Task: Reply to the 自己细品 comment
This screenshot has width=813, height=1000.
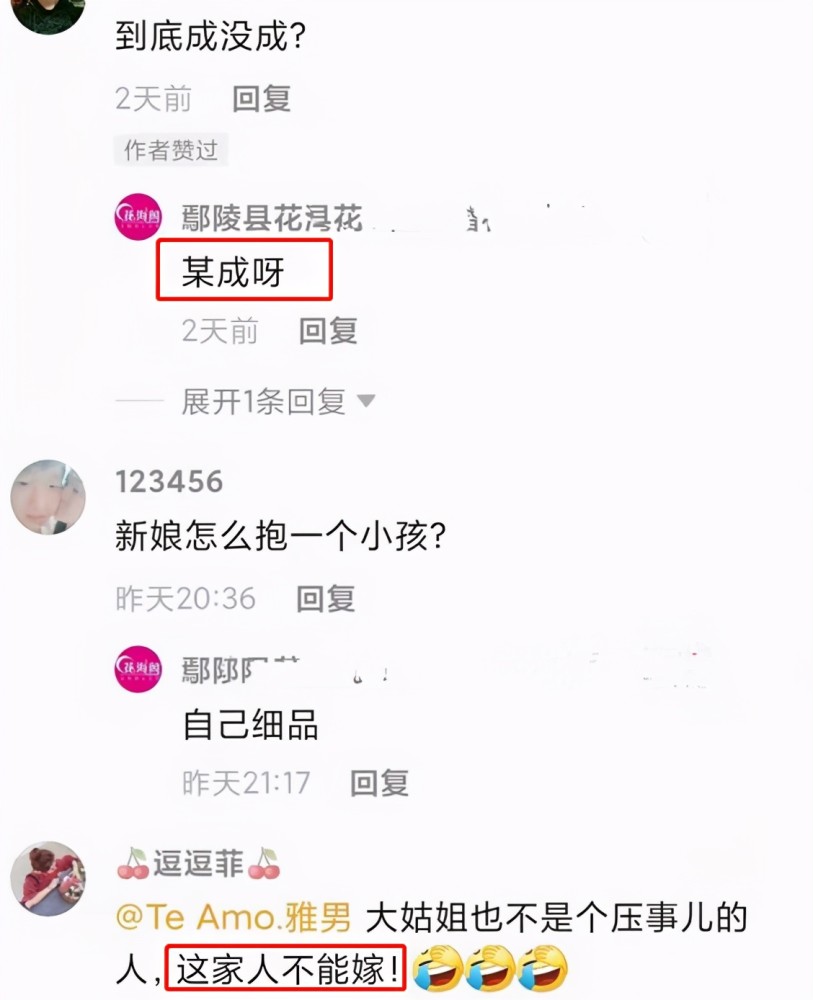Action: click(x=379, y=783)
